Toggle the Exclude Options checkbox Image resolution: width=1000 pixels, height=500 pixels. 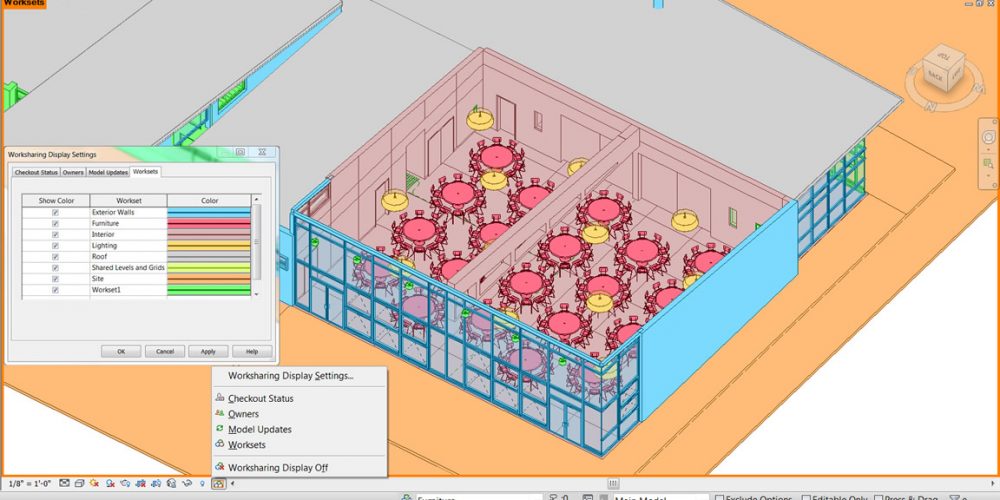[719, 497]
